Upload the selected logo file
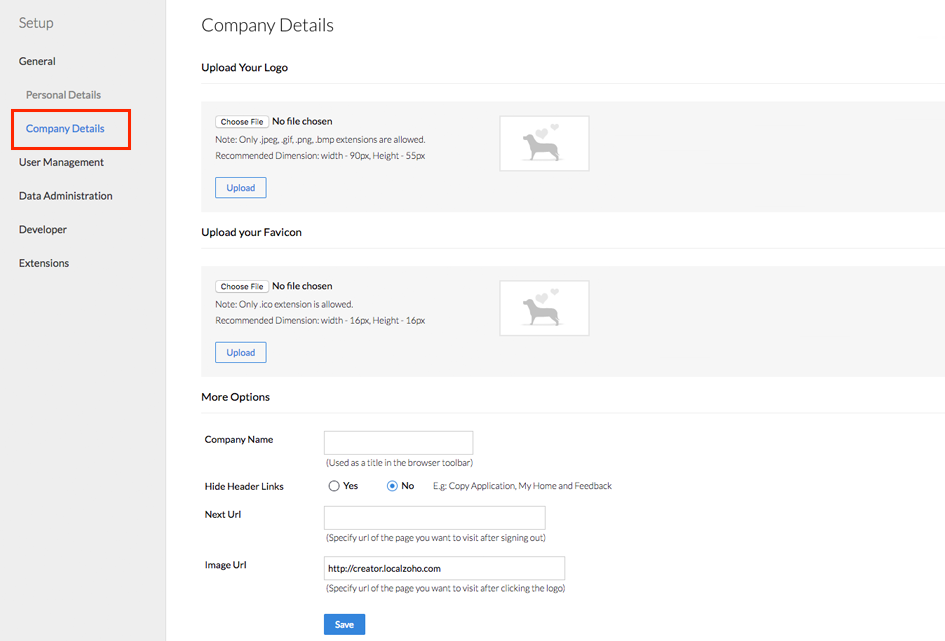945x641 pixels. (x=240, y=187)
